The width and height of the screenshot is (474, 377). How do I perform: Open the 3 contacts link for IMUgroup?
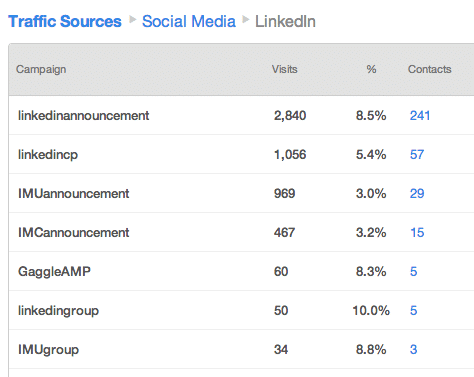click(413, 349)
